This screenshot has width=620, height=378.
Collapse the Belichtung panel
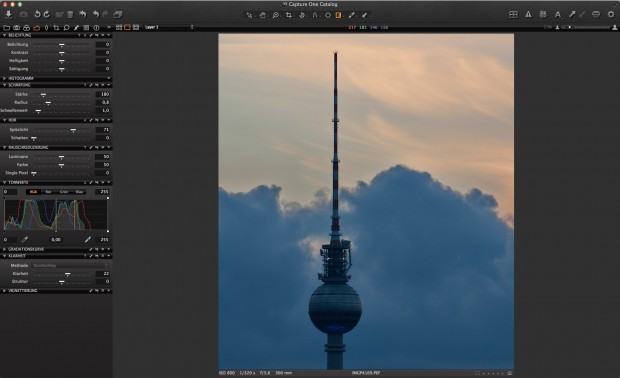4,35
